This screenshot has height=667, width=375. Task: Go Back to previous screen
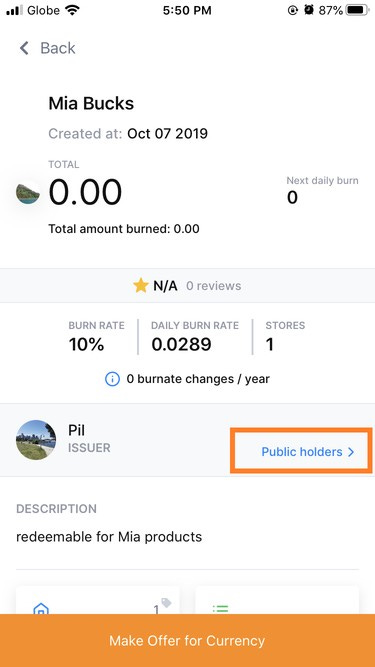(48, 48)
